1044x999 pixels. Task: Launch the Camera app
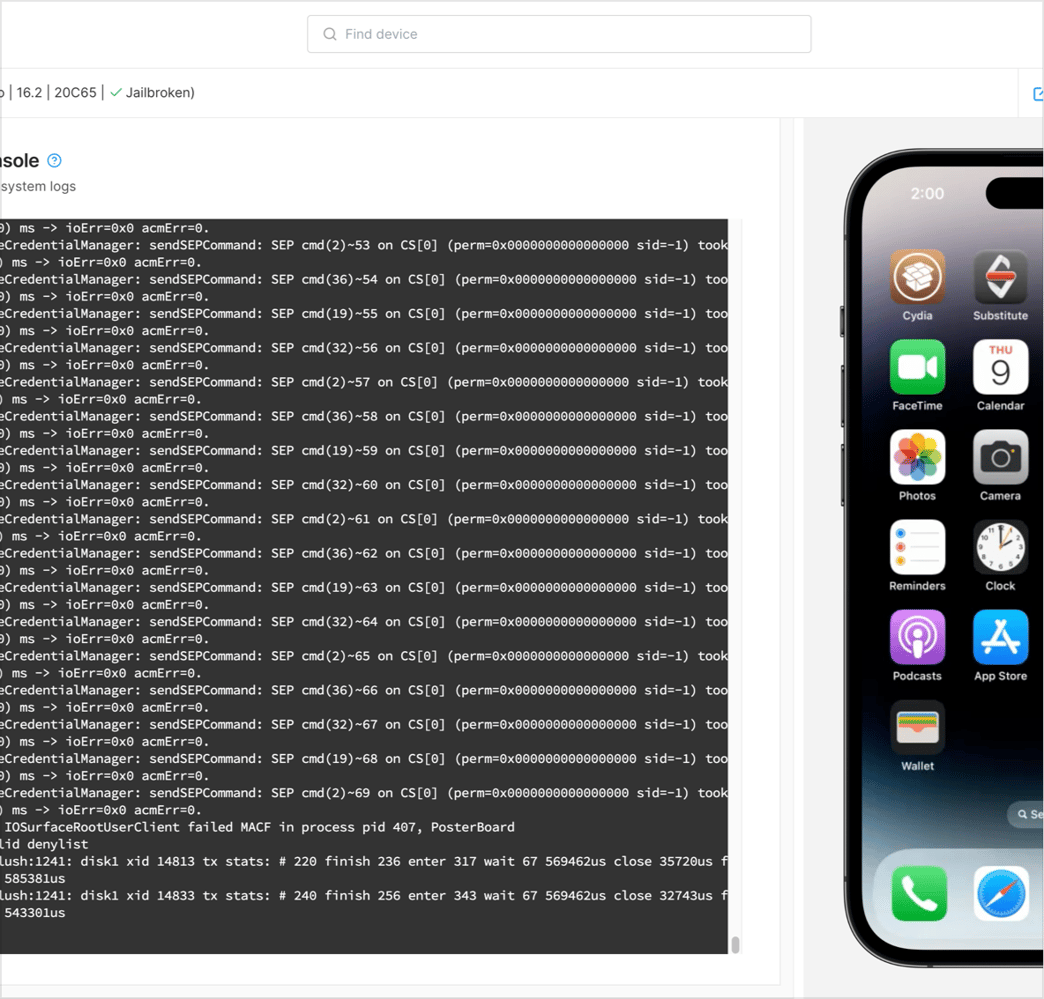coord(999,457)
